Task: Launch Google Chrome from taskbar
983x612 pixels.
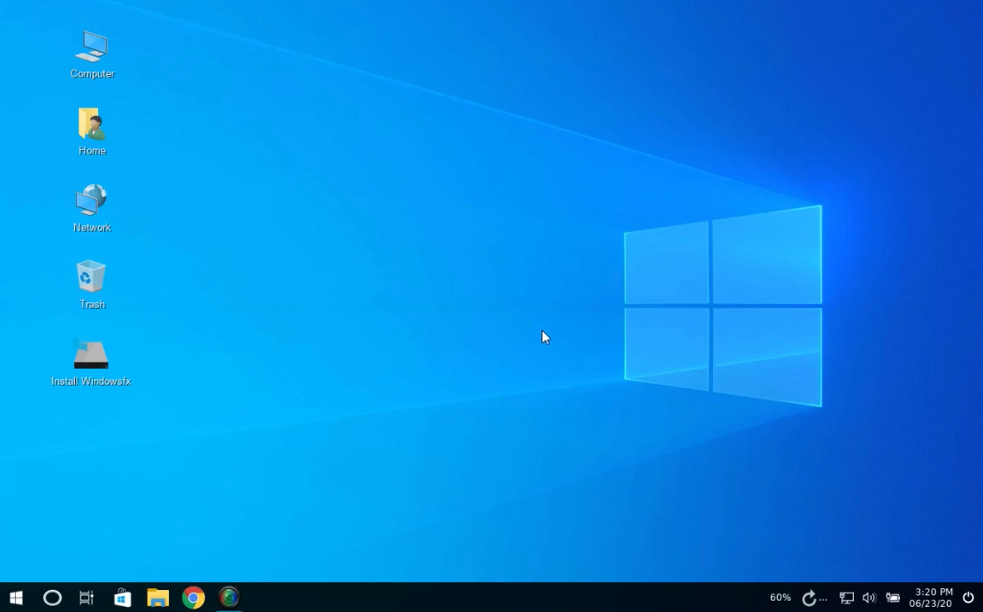Action: click(x=193, y=598)
